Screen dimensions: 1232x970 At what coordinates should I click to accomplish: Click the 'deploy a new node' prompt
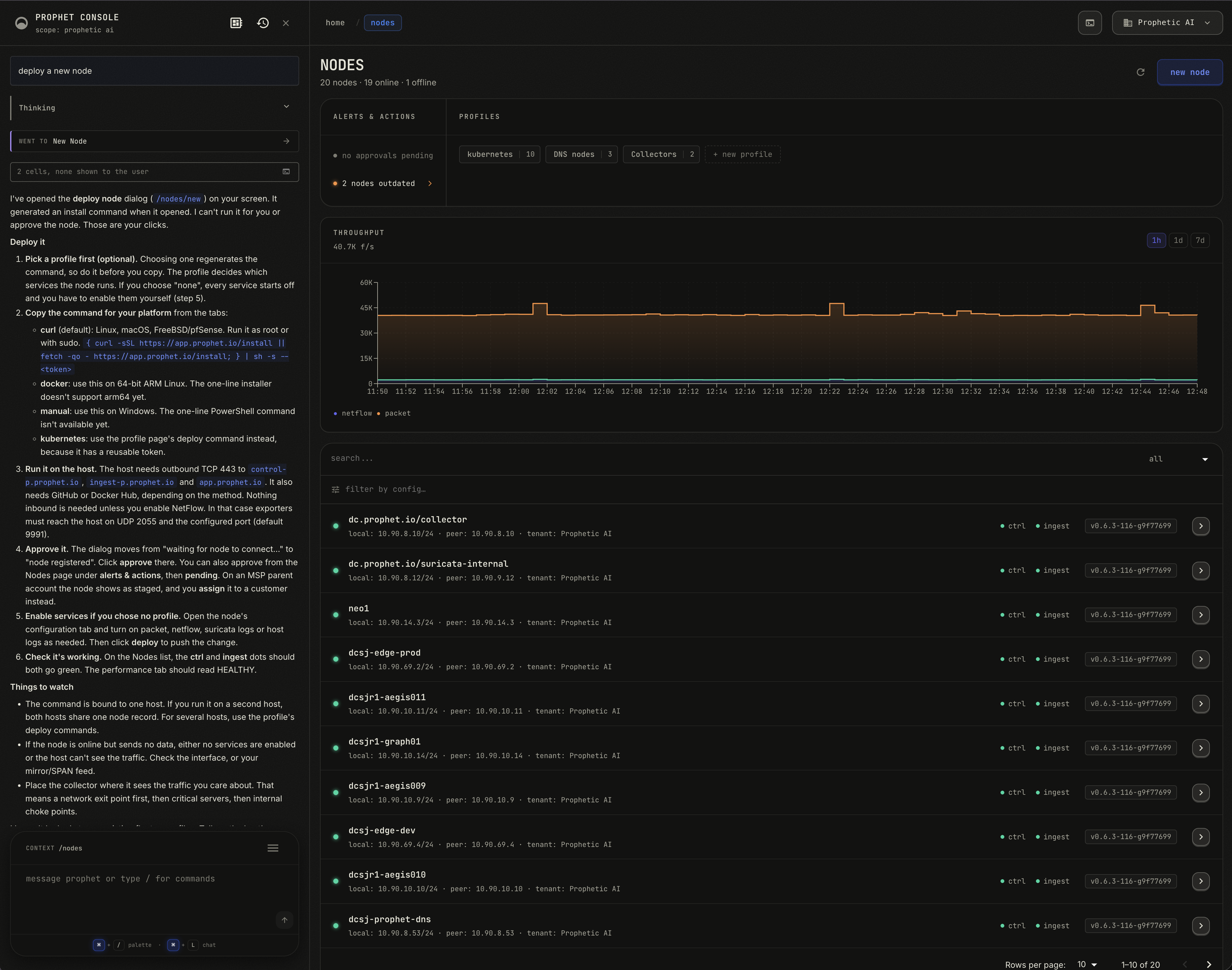coord(154,71)
